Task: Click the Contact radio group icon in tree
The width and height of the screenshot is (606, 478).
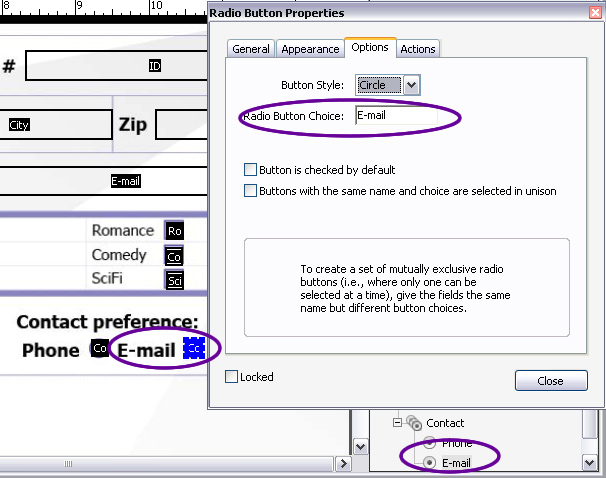Action: point(413,423)
